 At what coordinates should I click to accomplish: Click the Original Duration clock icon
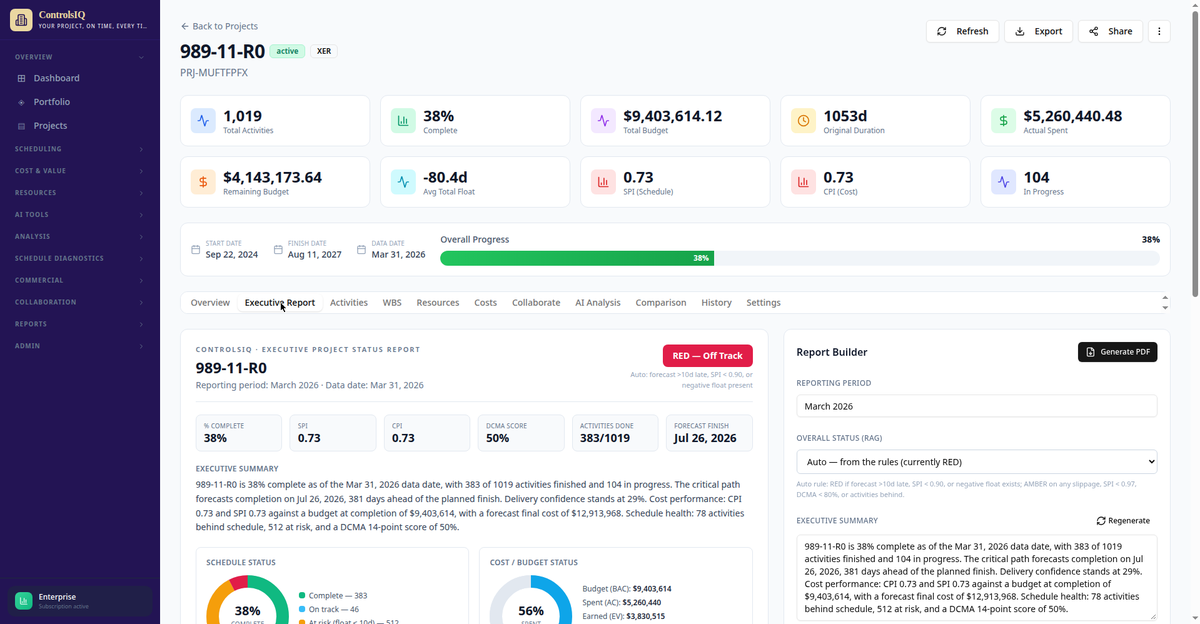coord(804,121)
